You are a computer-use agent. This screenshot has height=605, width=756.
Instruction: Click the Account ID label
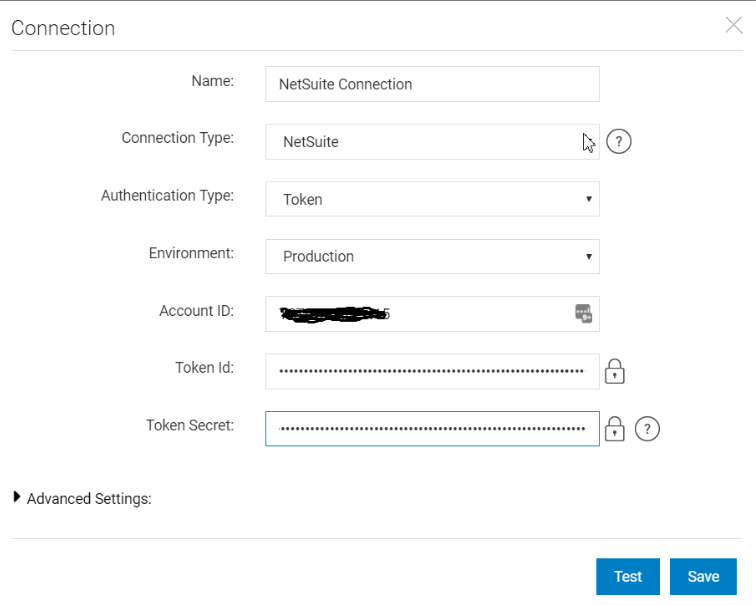click(197, 311)
